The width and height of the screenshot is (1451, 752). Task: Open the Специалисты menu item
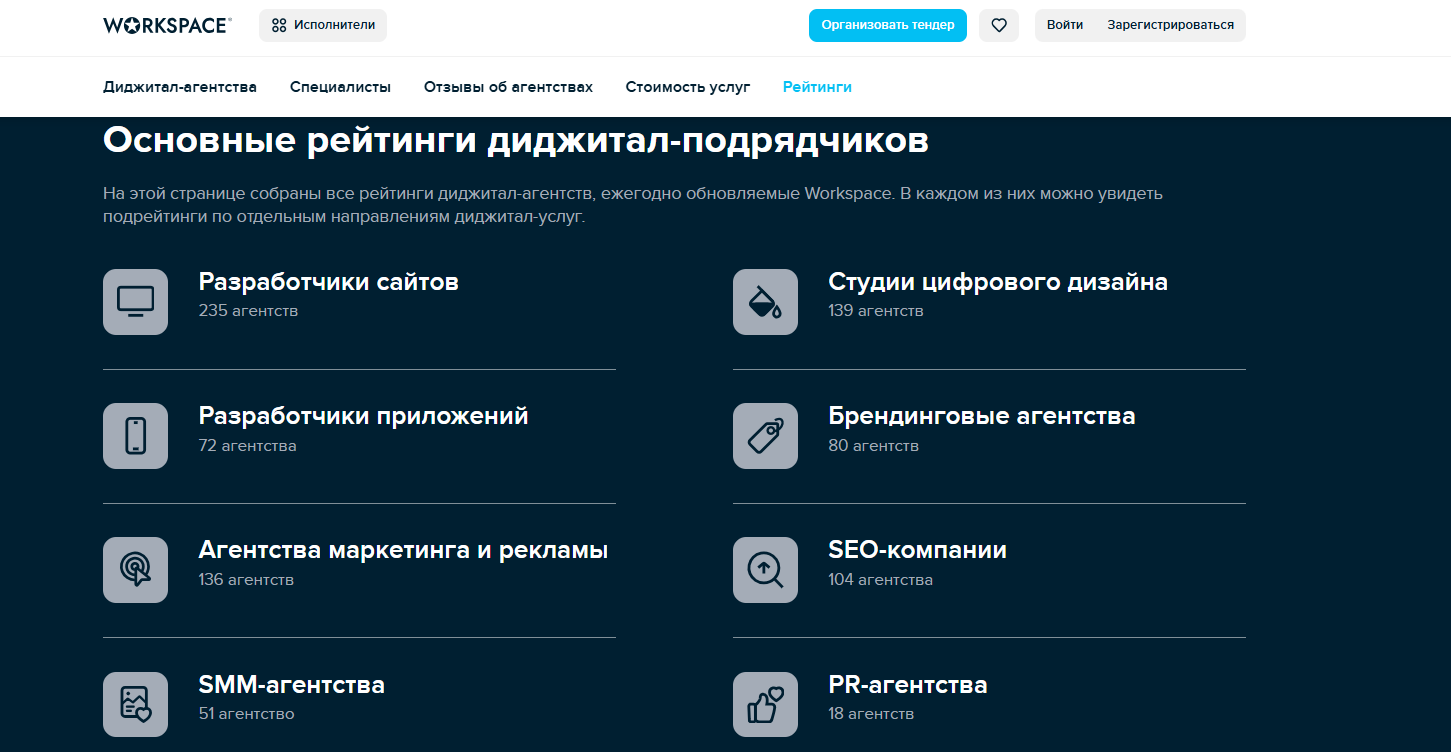(x=340, y=87)
